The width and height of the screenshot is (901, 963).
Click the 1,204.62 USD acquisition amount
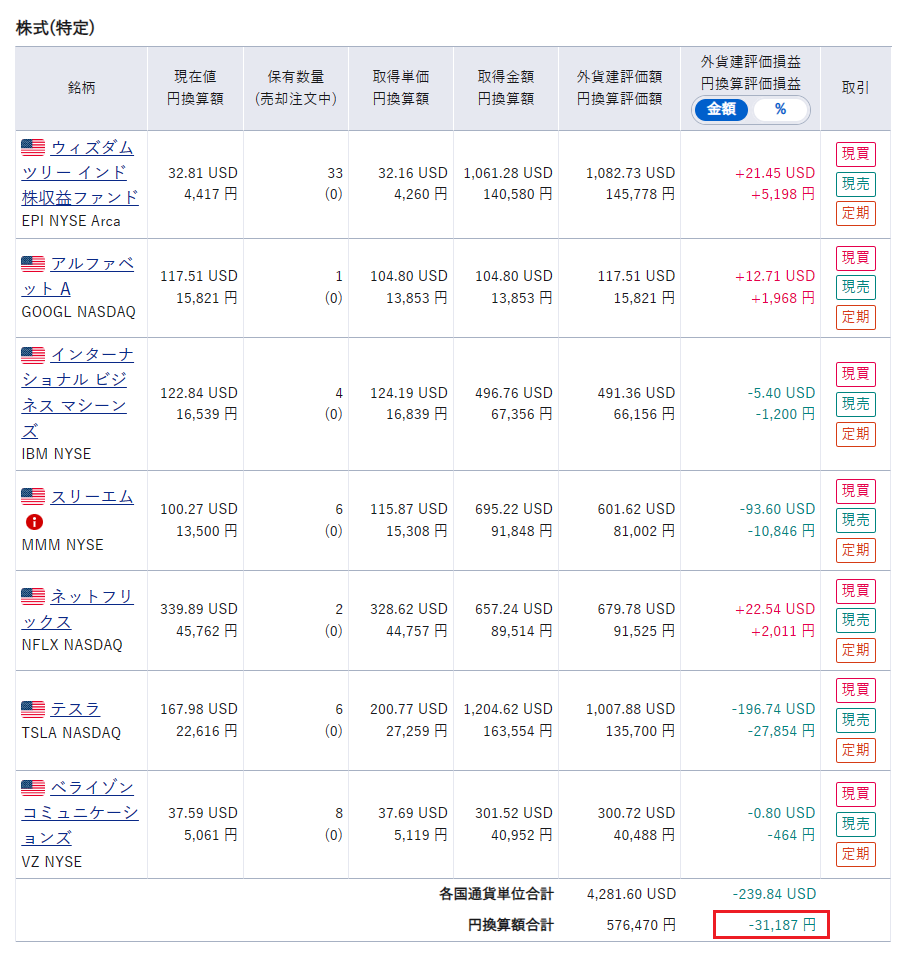click(508, 709)
